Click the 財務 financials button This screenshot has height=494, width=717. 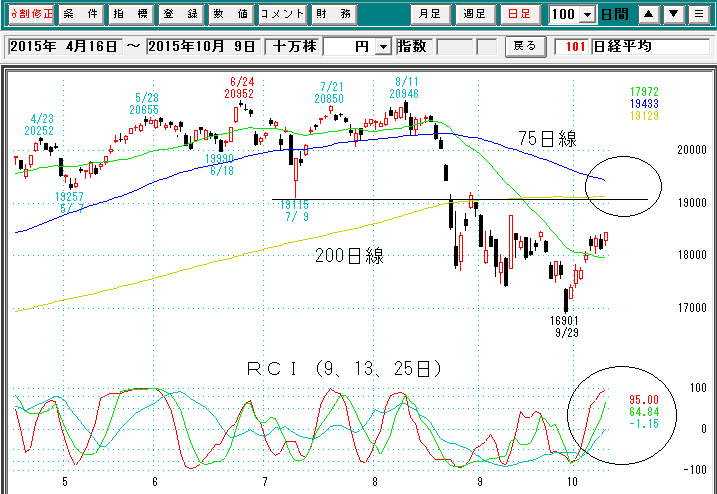[x=332, y=15]
